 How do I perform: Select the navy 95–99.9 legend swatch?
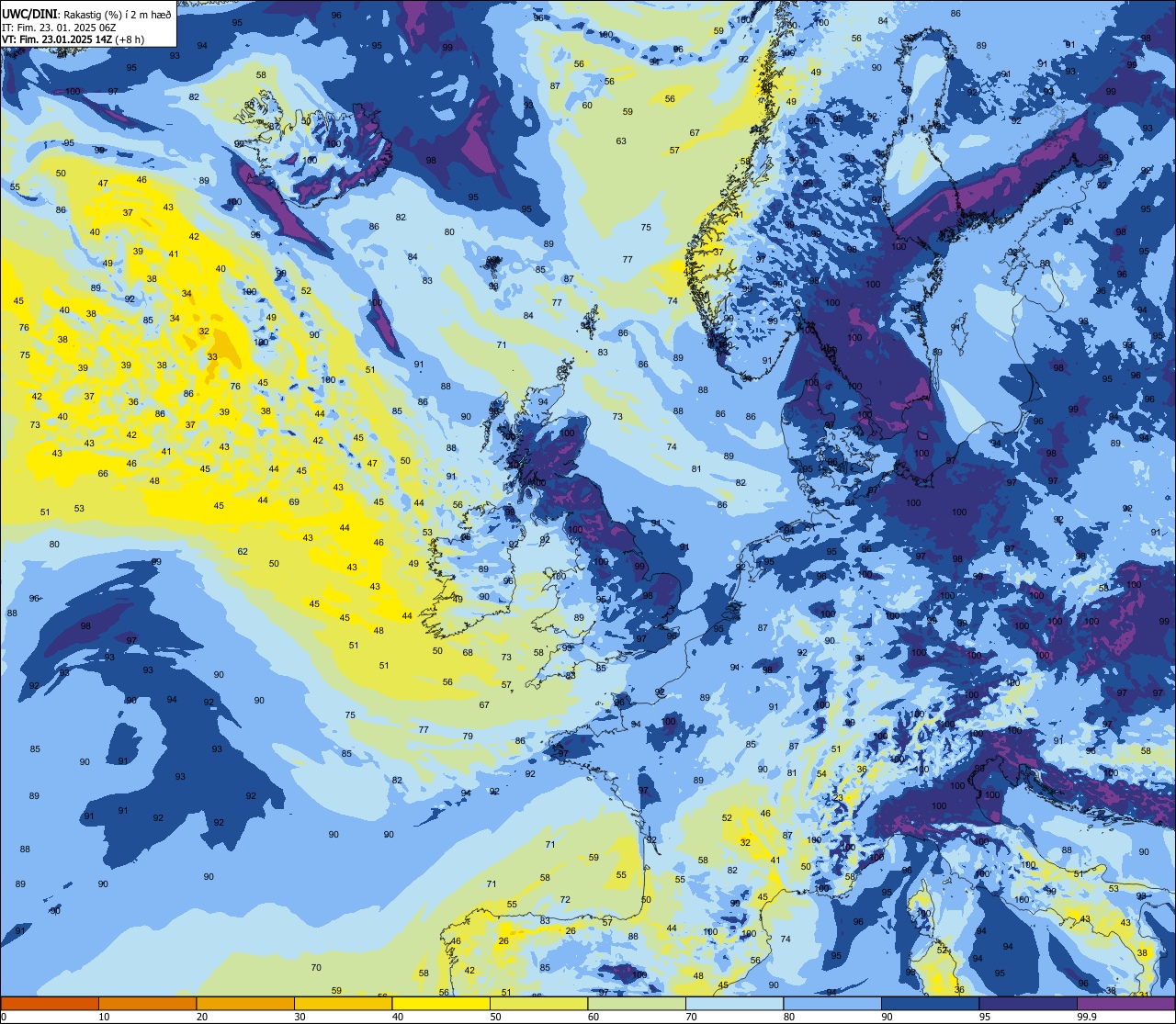click(1028, 1003)
